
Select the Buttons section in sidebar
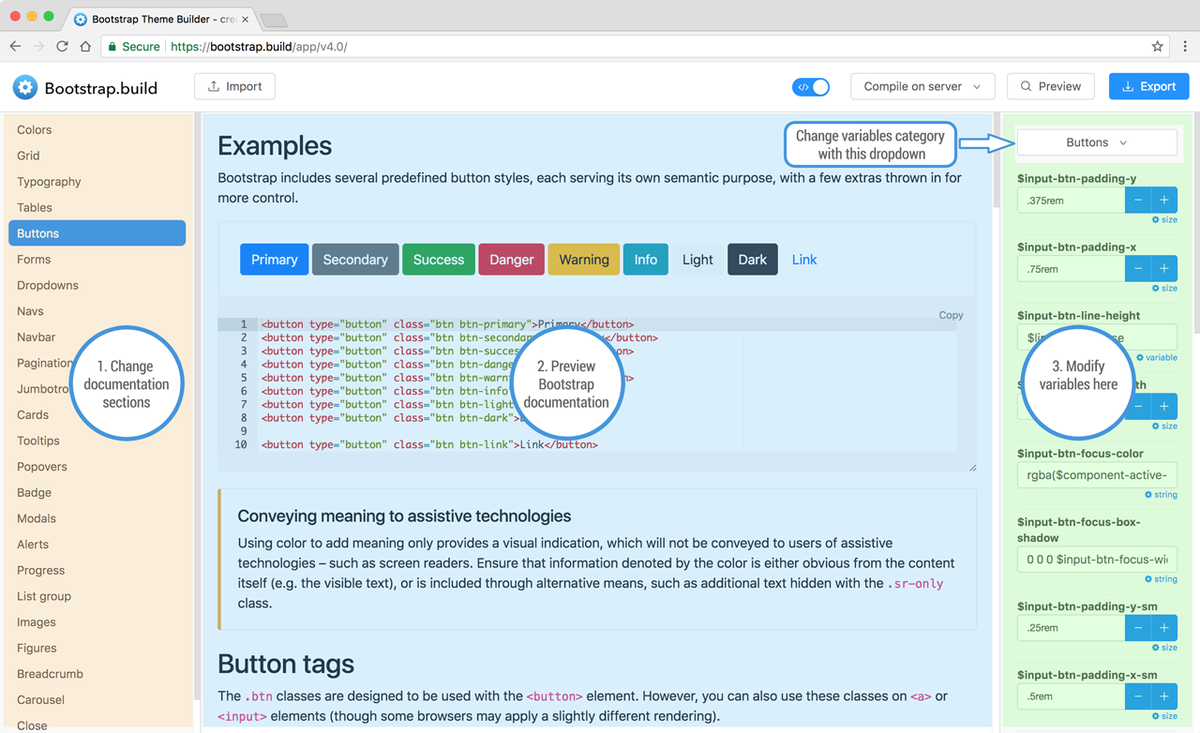pos(97,233)
